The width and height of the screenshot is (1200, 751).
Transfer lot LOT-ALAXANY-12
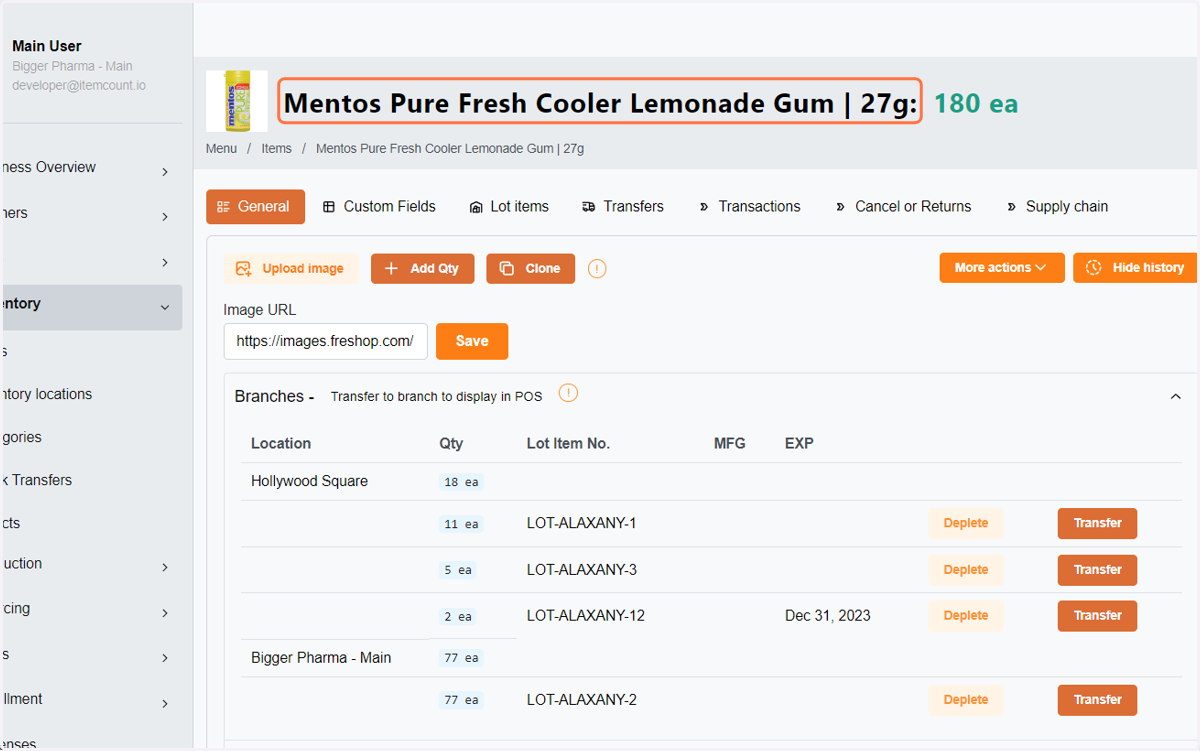[1097, 616]
